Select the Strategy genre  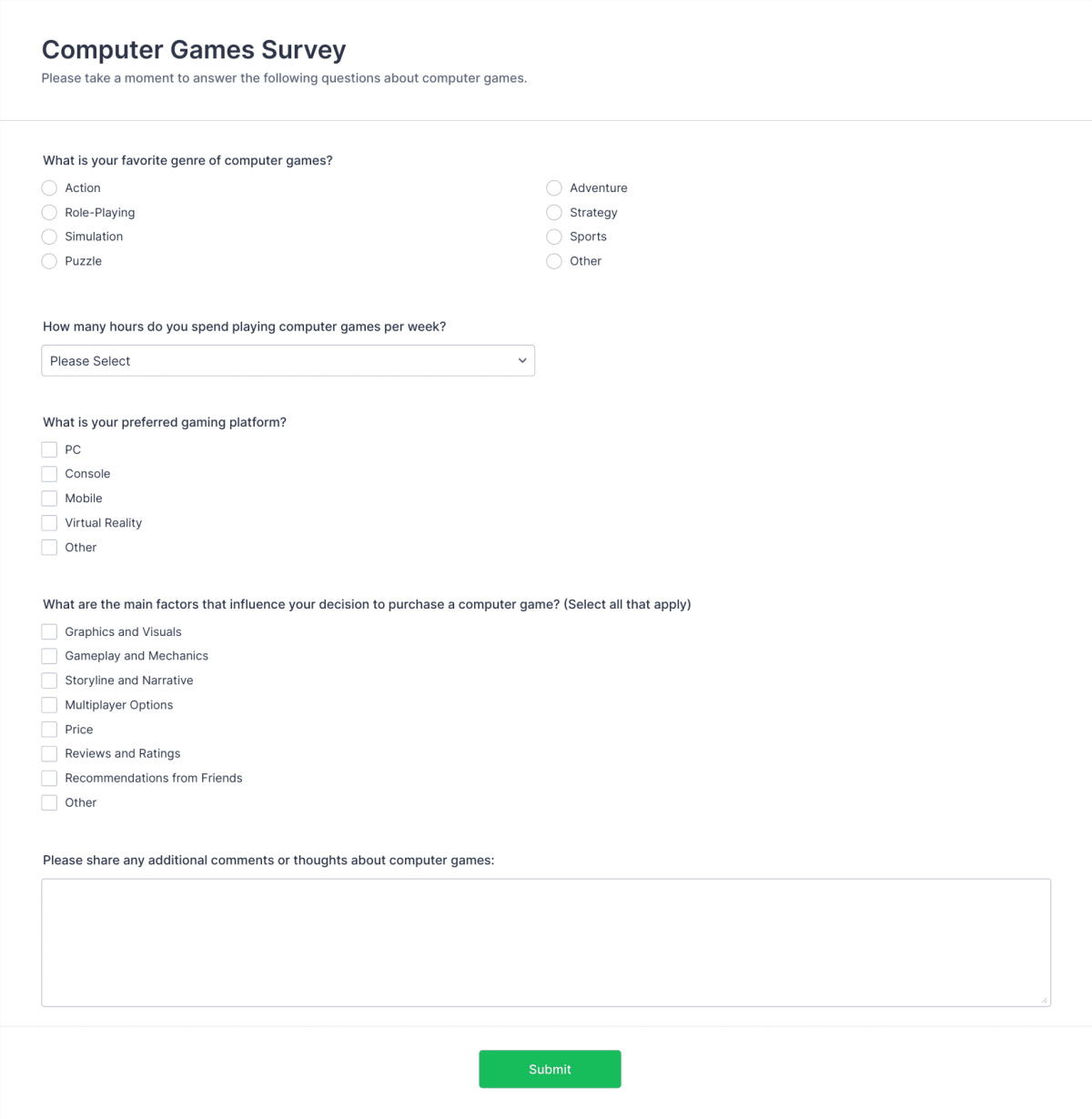point(554,212)
